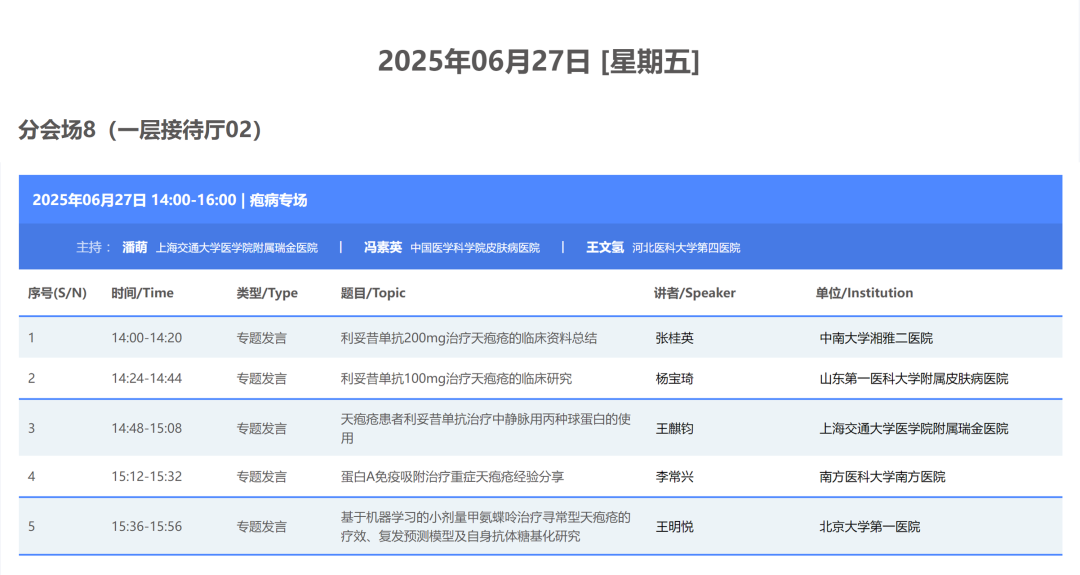1080x575 pixels.
Task: Click speaker 王麒钧
Action: coord(674,428)
